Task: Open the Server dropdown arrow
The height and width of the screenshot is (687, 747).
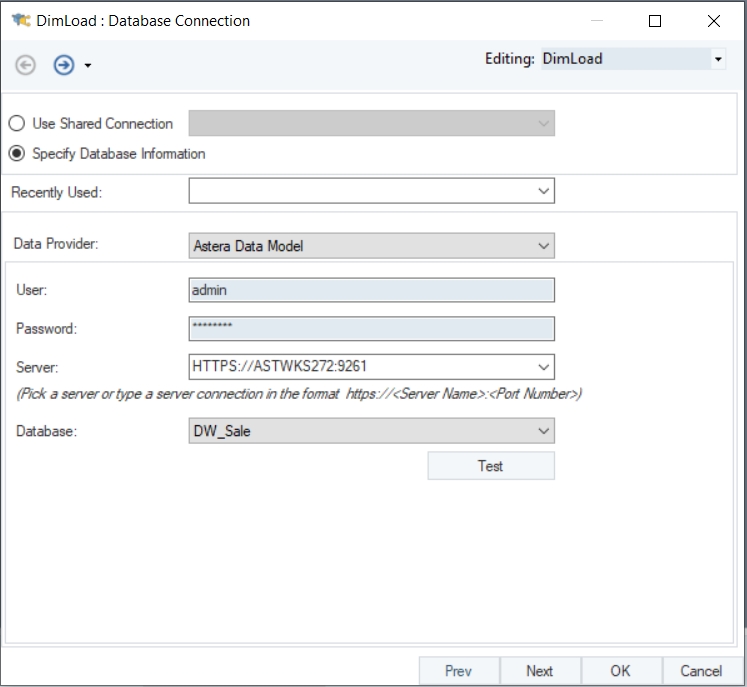Action: [x=543, y=367]
